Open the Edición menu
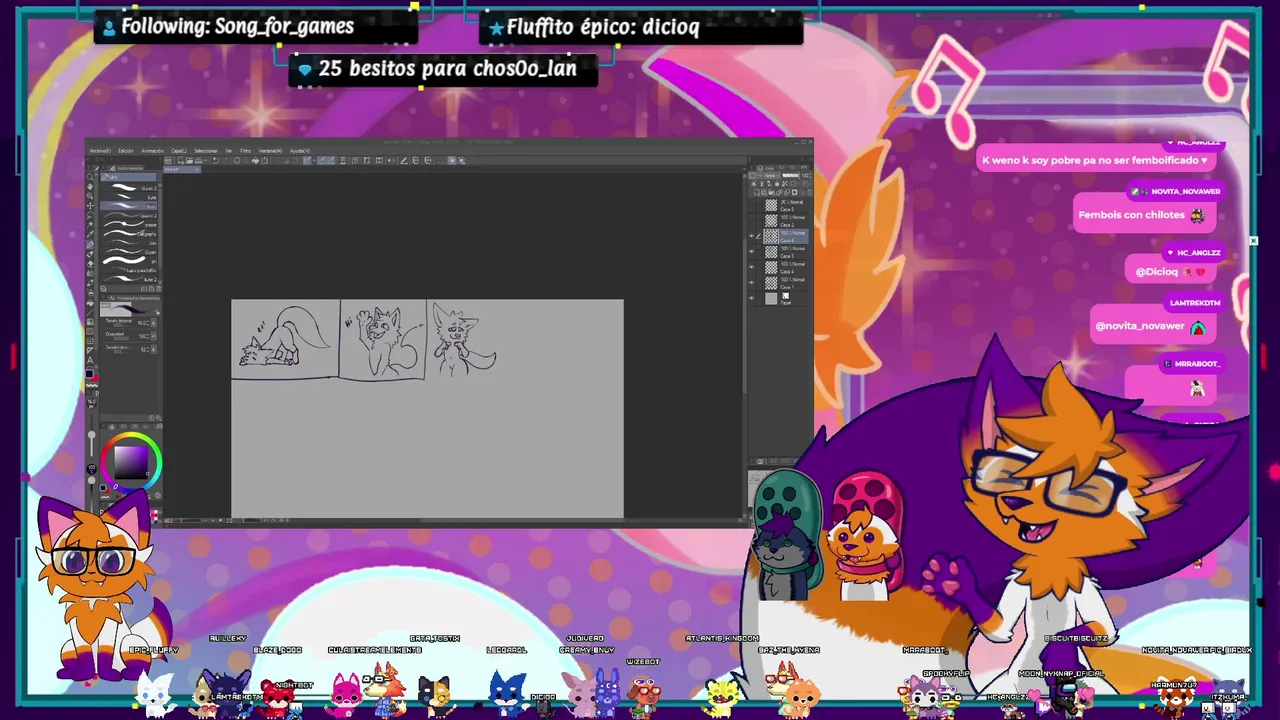 pyautogui.click(x=126, y=151)
